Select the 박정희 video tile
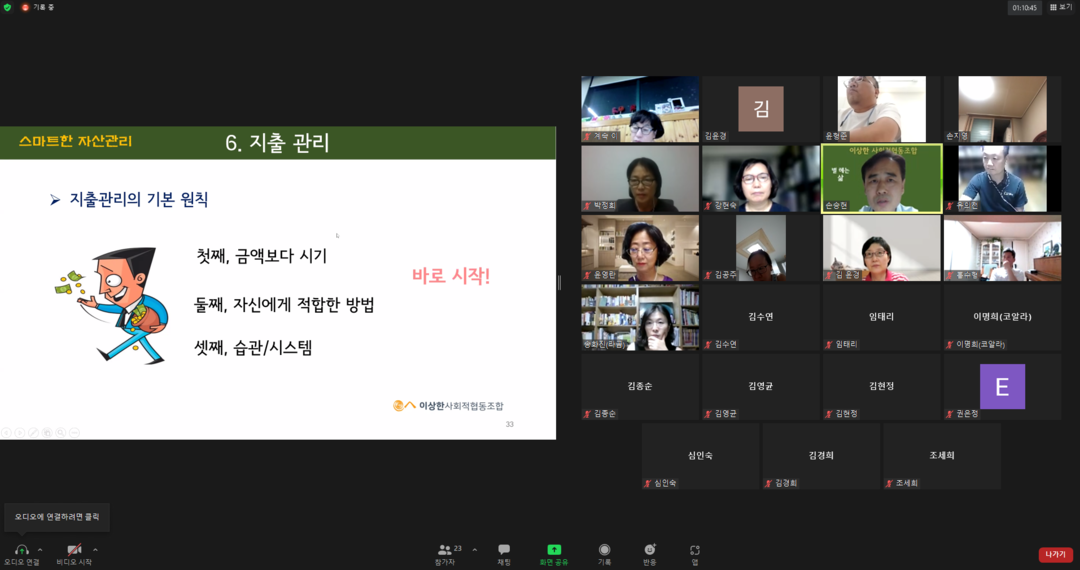This screenshot has height=570, width=1080. click(640, 179)
